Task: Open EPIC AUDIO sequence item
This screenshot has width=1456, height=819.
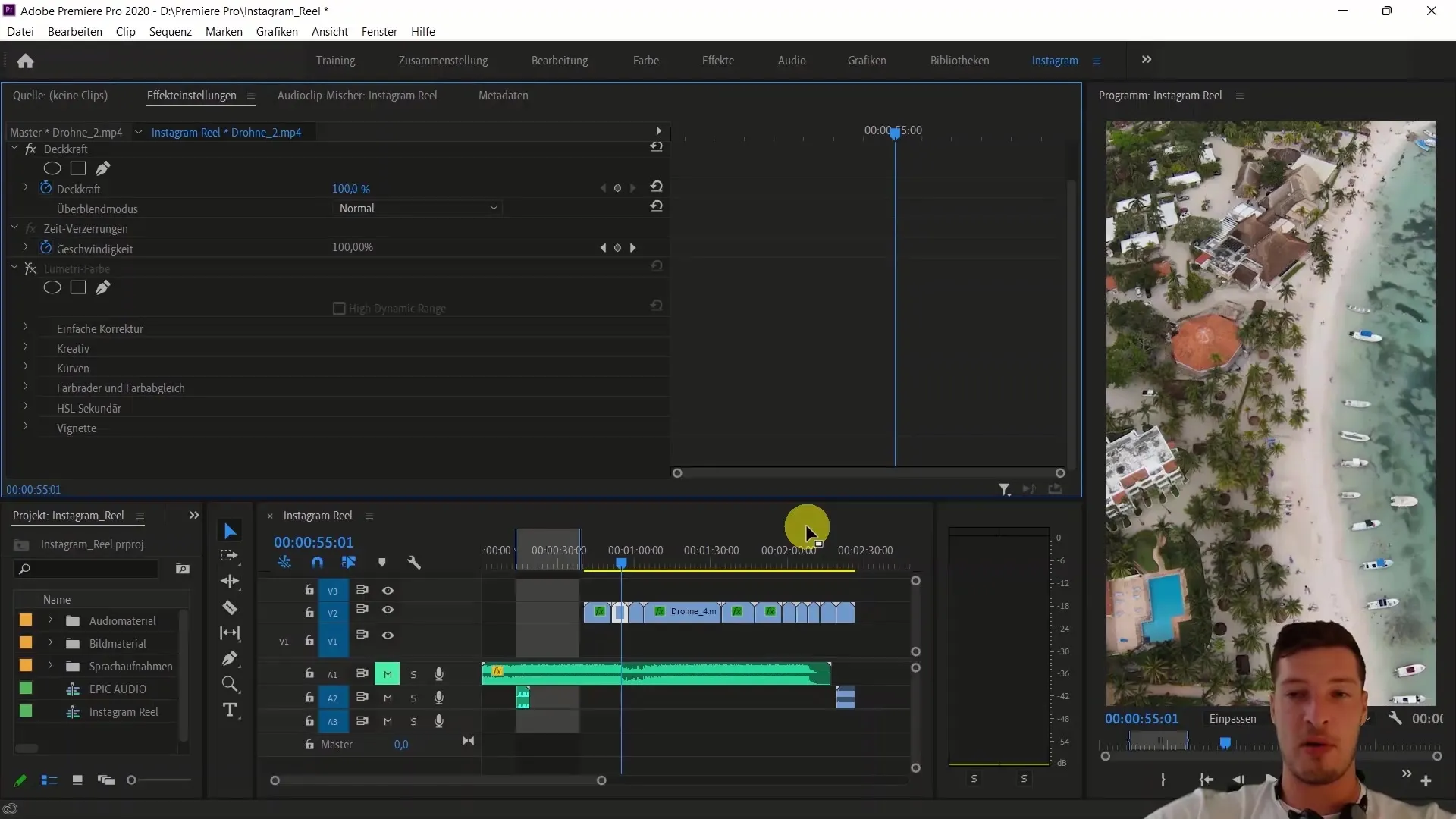Action: (118, 689)
